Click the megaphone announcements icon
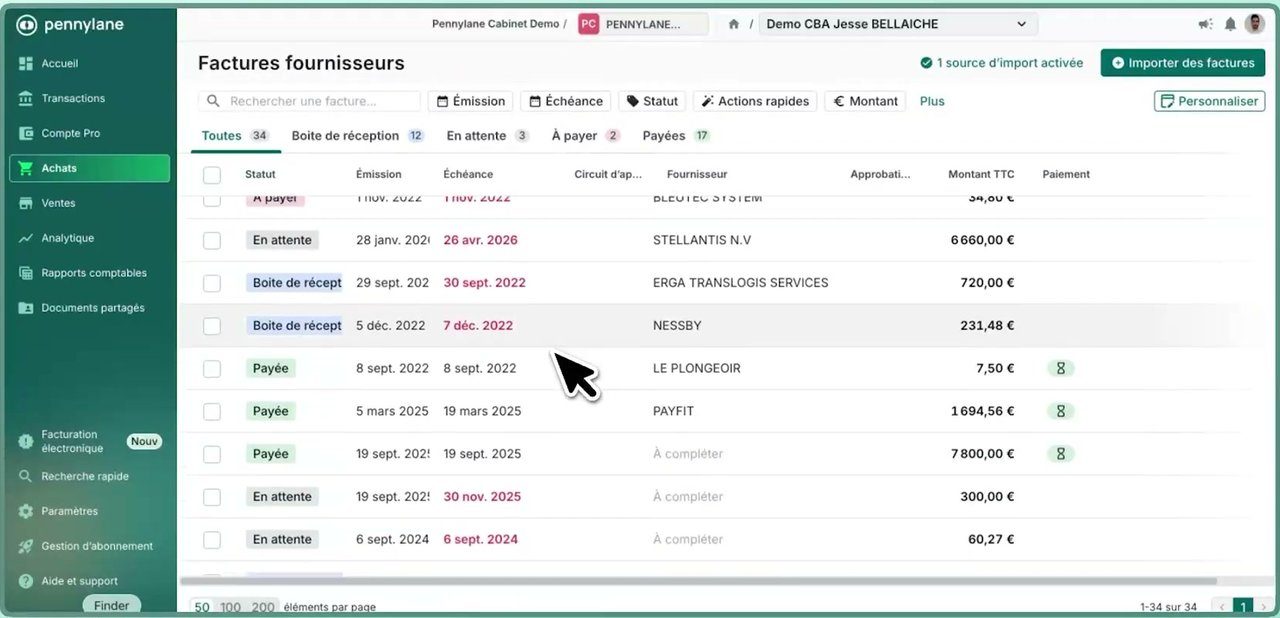Screen dimensions: 1280x618 click(x=1205, y=24)
